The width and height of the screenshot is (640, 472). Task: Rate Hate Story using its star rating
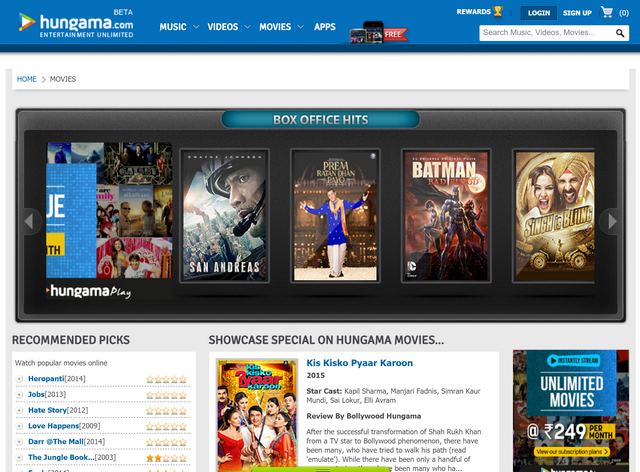pos(166,411)
